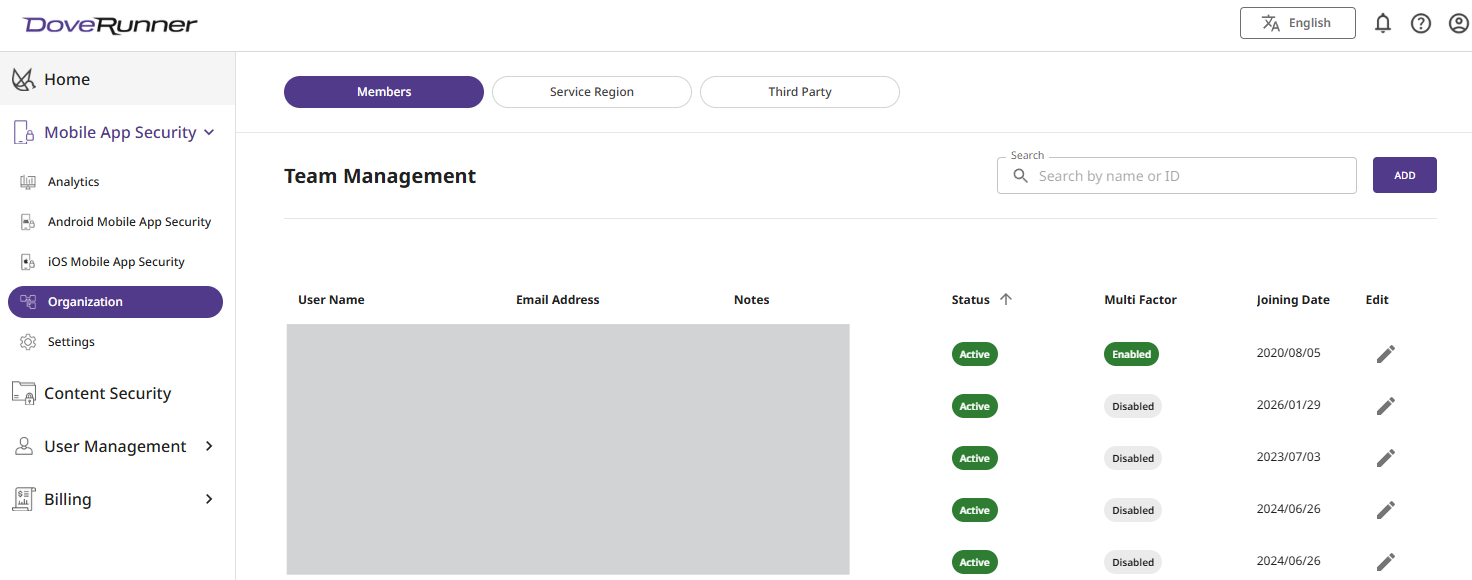Edit the member who joined 2026/01/29
The image size is (1472, 580).
tap(1385, 406)
